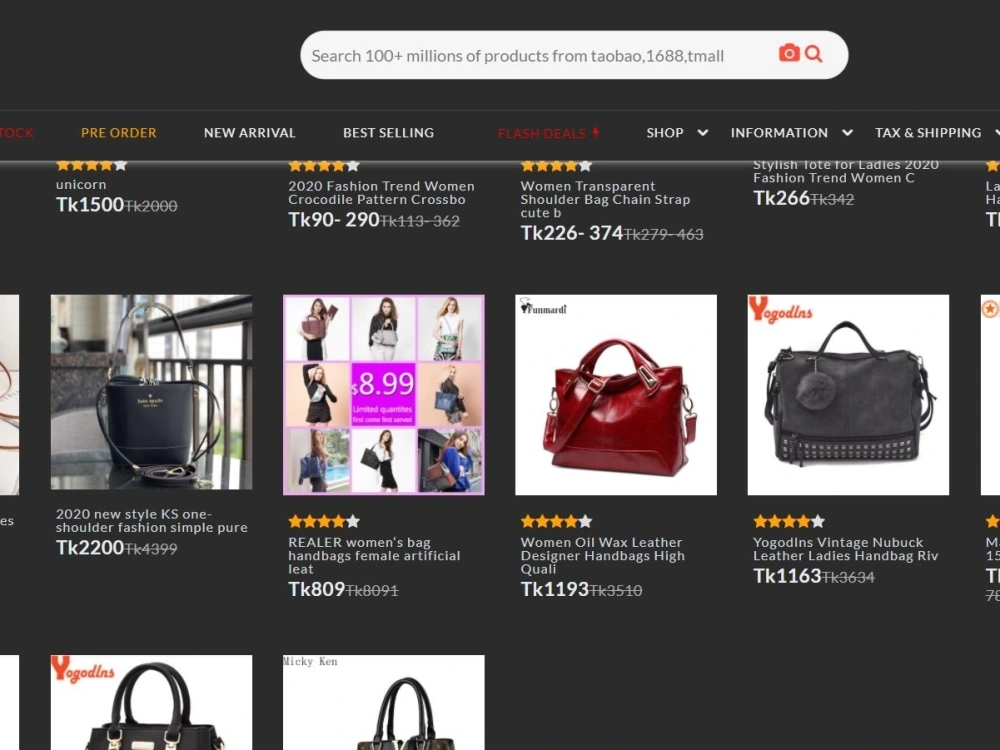Open TAX & SHIPPING menu
1000x750 pixels.
point(928,133)
